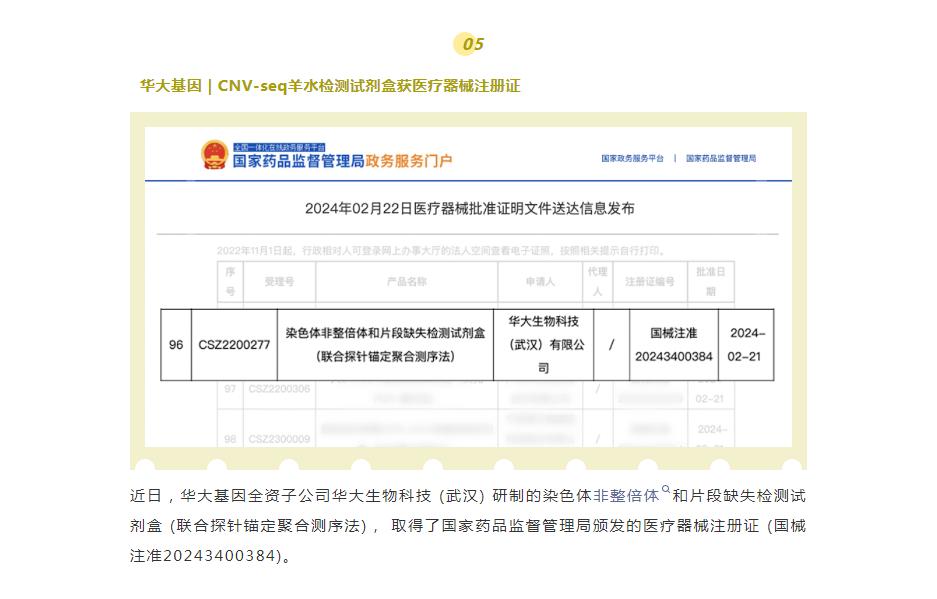The width and height of the screenshot is (937, 599).
Task: Click the 序号 column header
Action: [230, 282]
